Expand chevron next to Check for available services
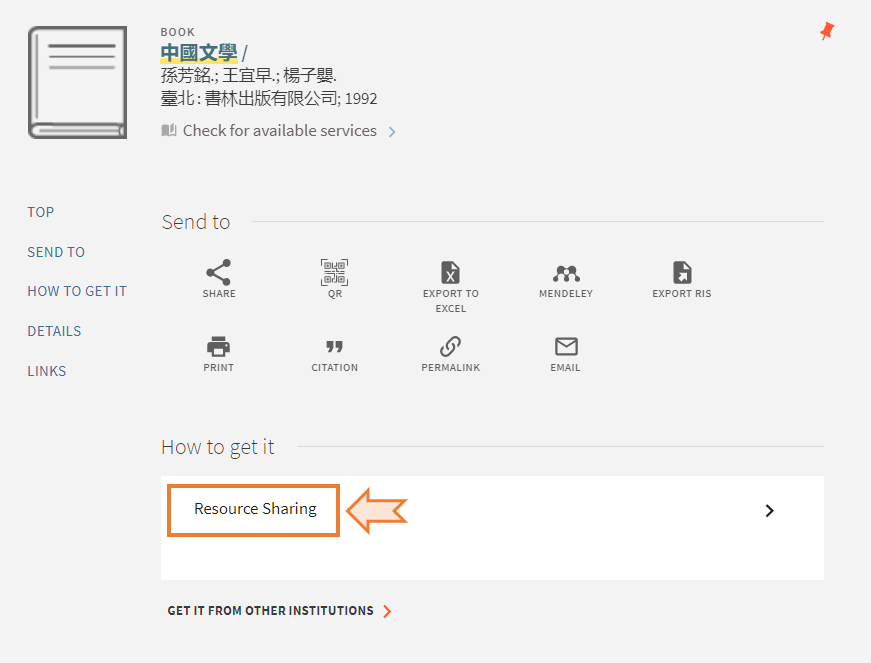 coord(392,132)
